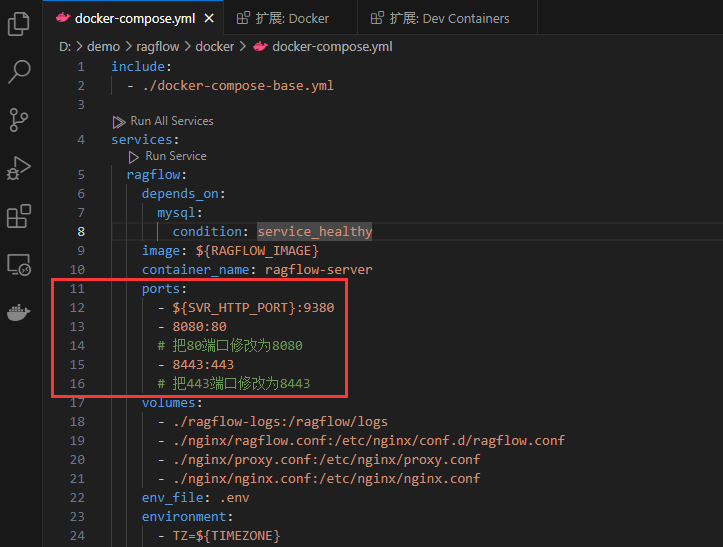Open the Docker whale view in sidebar

(19, 313)
